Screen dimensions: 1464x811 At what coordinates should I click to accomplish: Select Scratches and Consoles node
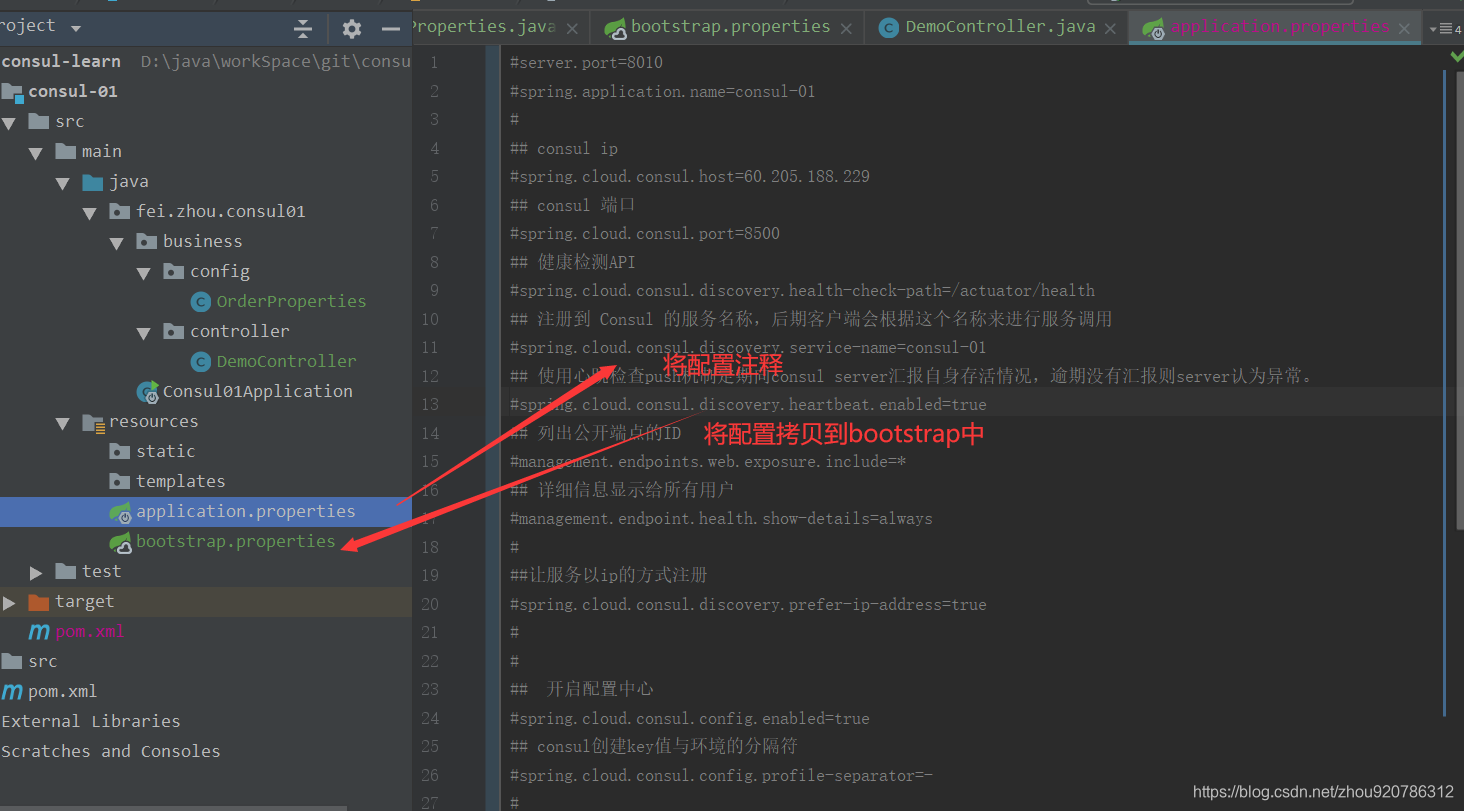111,751
